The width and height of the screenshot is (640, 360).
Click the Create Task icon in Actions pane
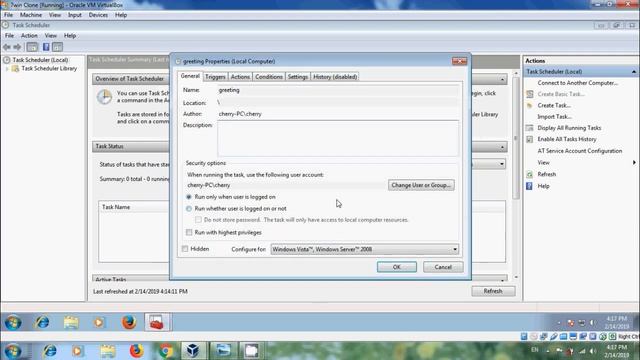pos(530,106)
